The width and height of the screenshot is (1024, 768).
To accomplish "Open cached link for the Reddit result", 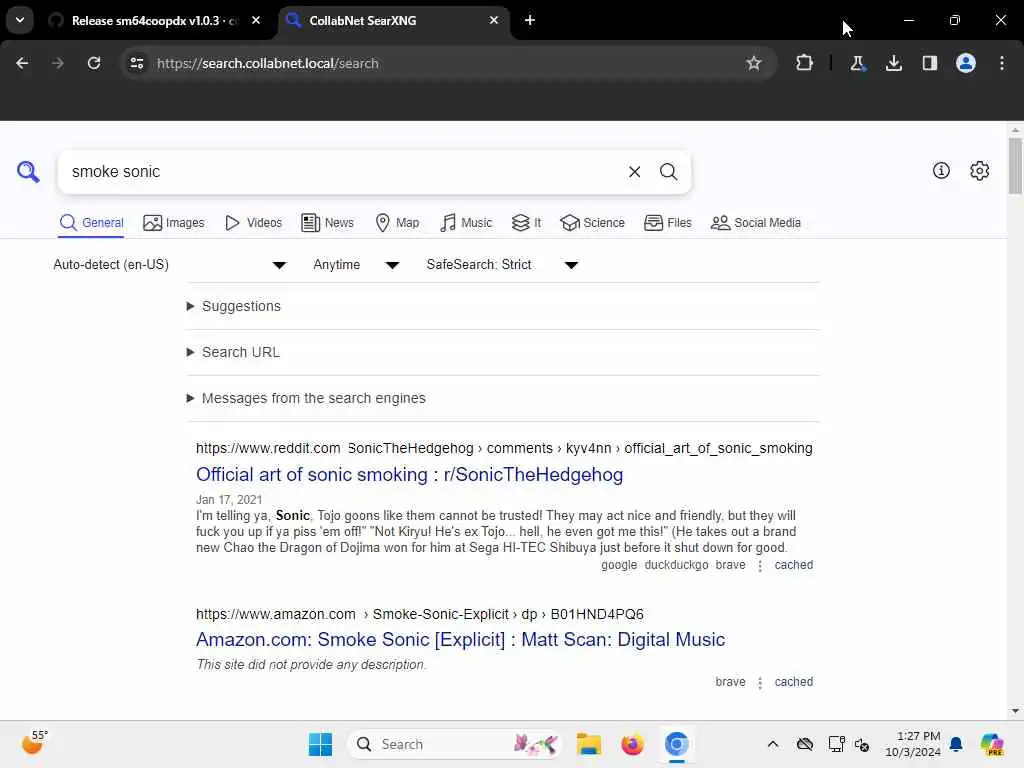I will [x=793, y=565].
